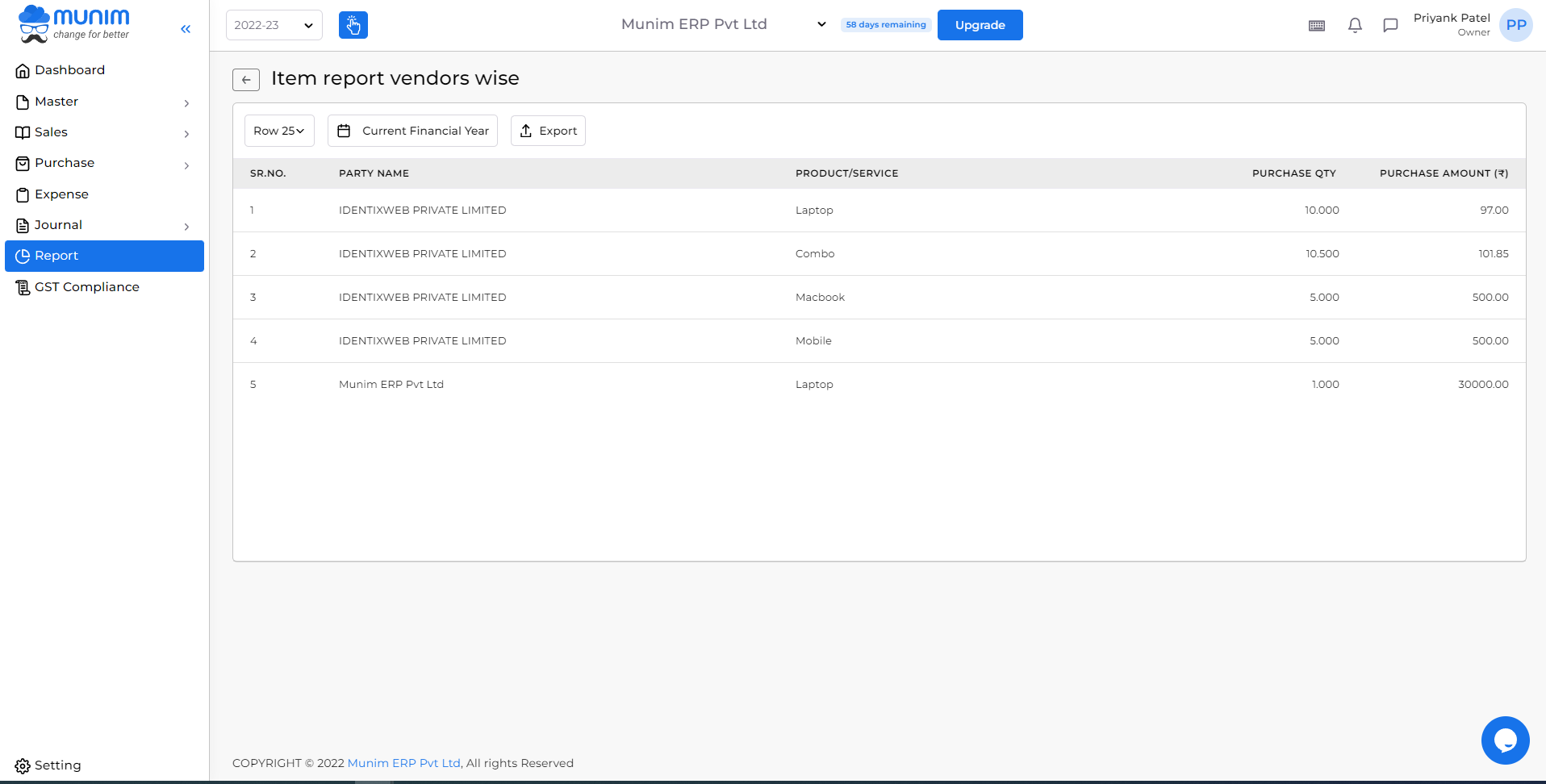
Task: Click the Master file icon
Action: [23, 102]
